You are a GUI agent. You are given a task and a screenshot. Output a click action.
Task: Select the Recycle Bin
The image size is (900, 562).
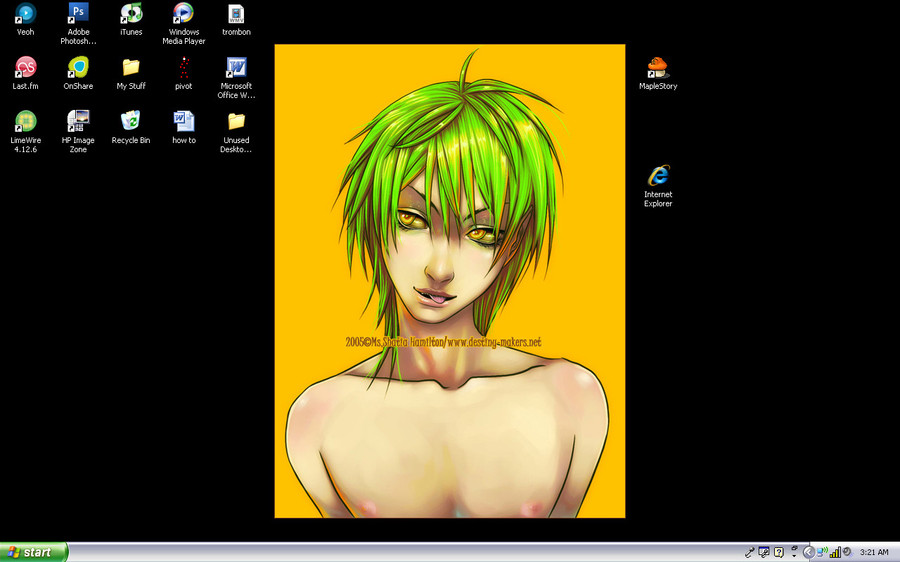coord(131,127)
